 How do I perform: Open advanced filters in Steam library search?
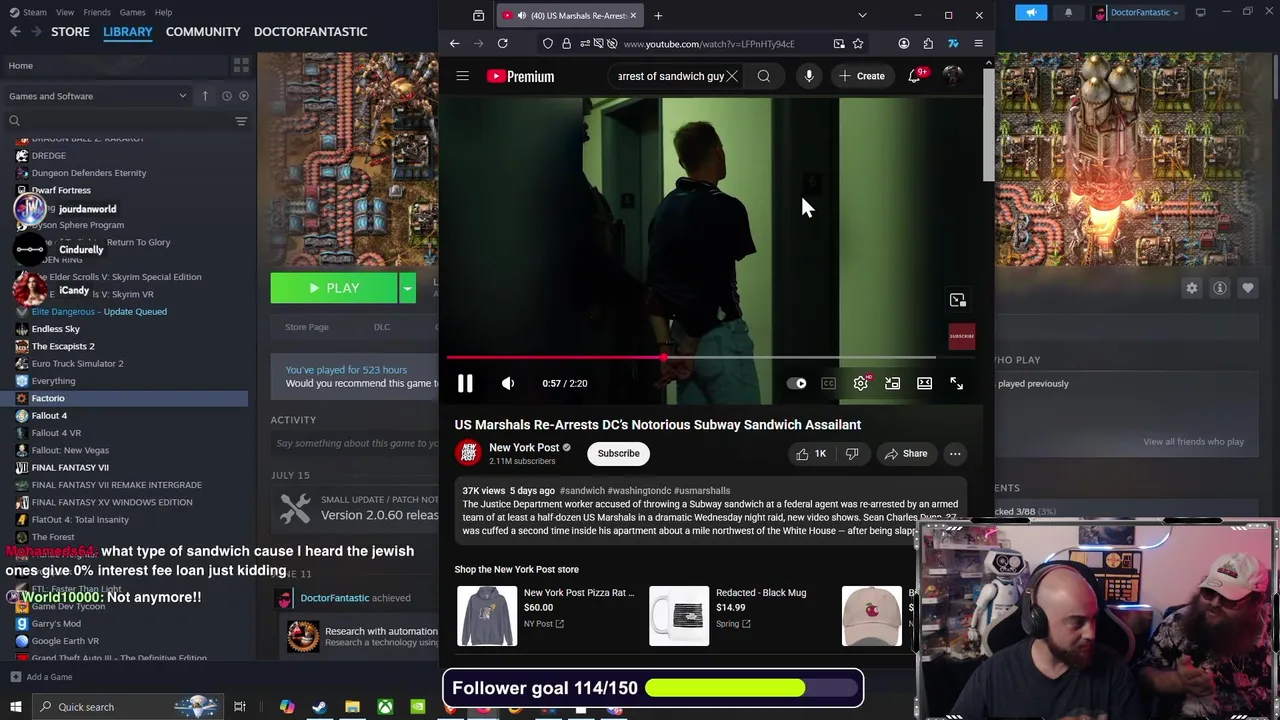[241, 121]
